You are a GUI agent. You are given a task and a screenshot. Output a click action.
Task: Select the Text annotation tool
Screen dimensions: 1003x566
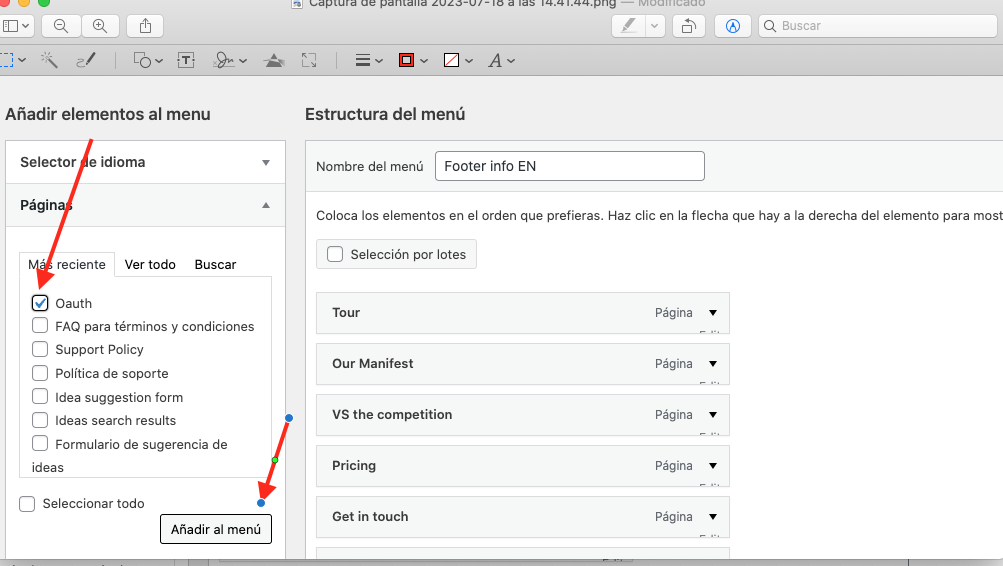[x=186, y=61]
